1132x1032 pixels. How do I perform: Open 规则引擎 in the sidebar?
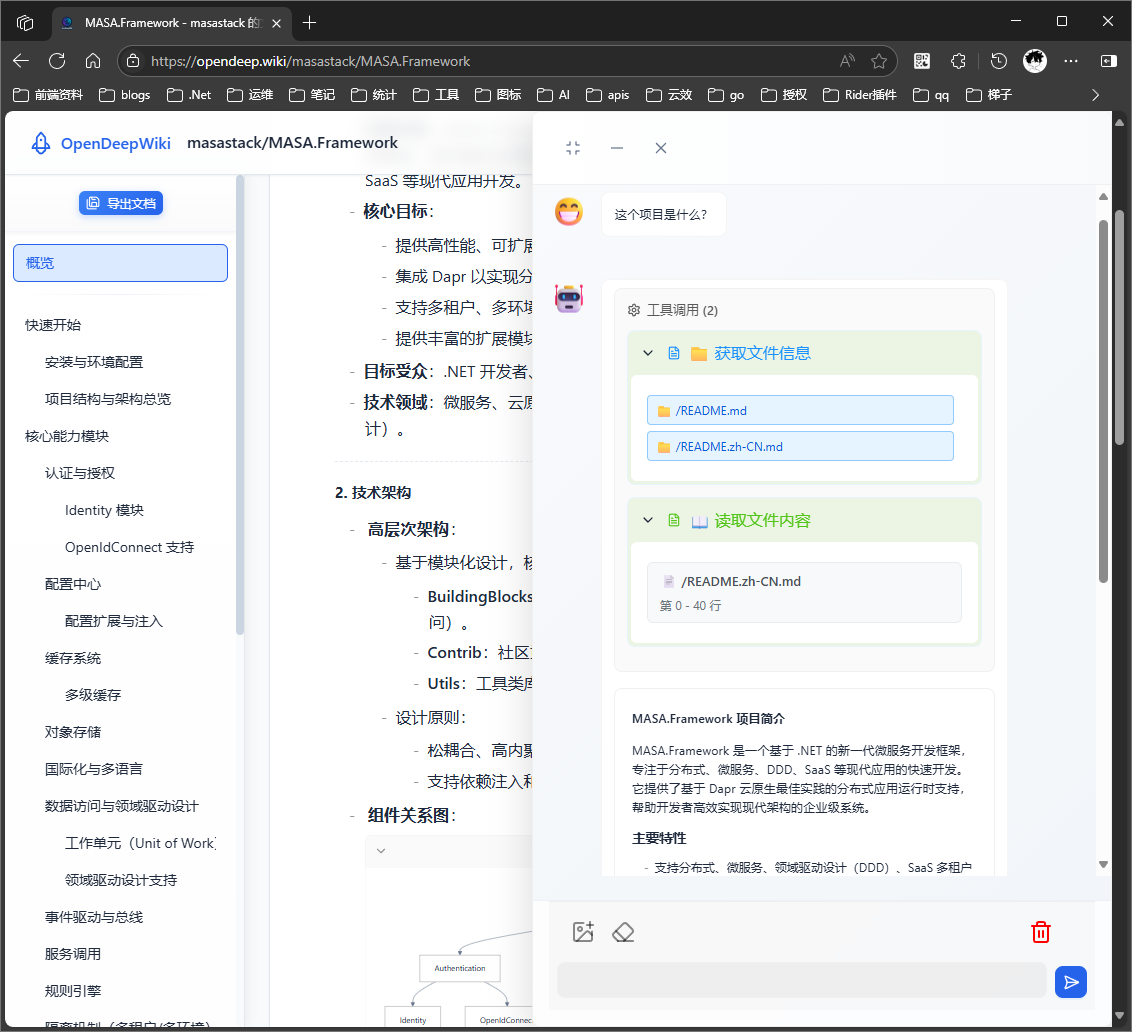pos(73,991)
